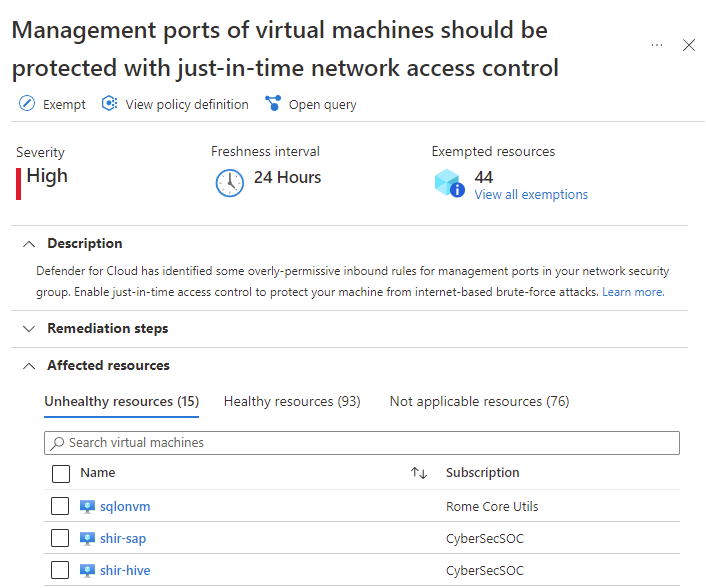Open the shir-hive resource link
Screen dimensions: 706x588
(124, 570)
